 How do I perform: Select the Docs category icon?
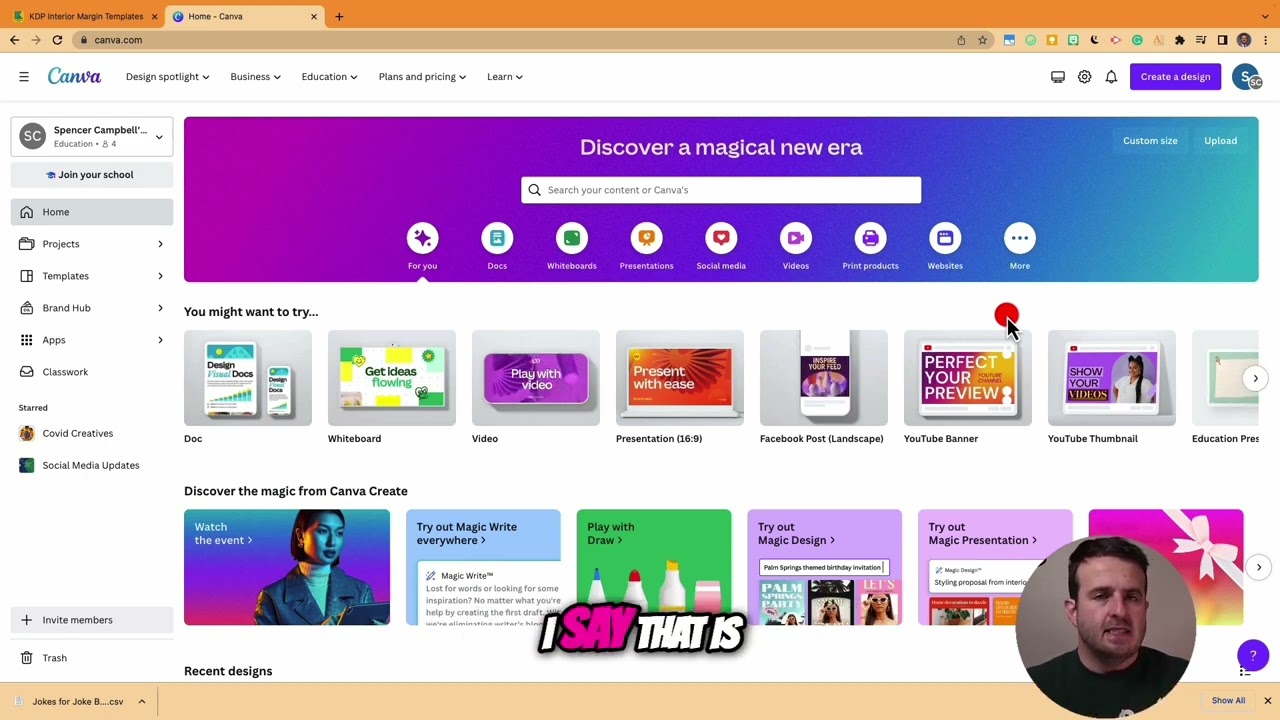click(497, 238)
